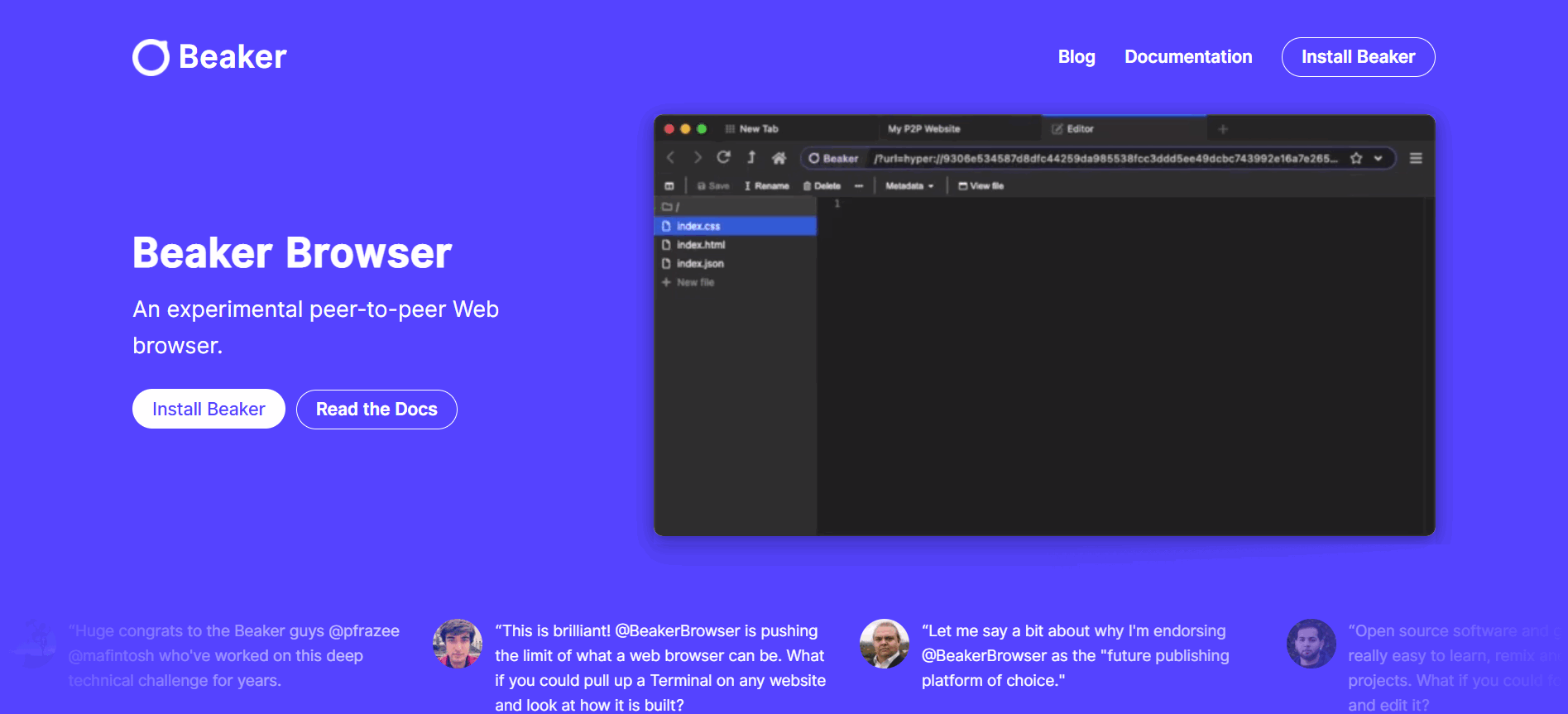
Task: Select the root folder "/" in the file tree
Action: point(736,207)
